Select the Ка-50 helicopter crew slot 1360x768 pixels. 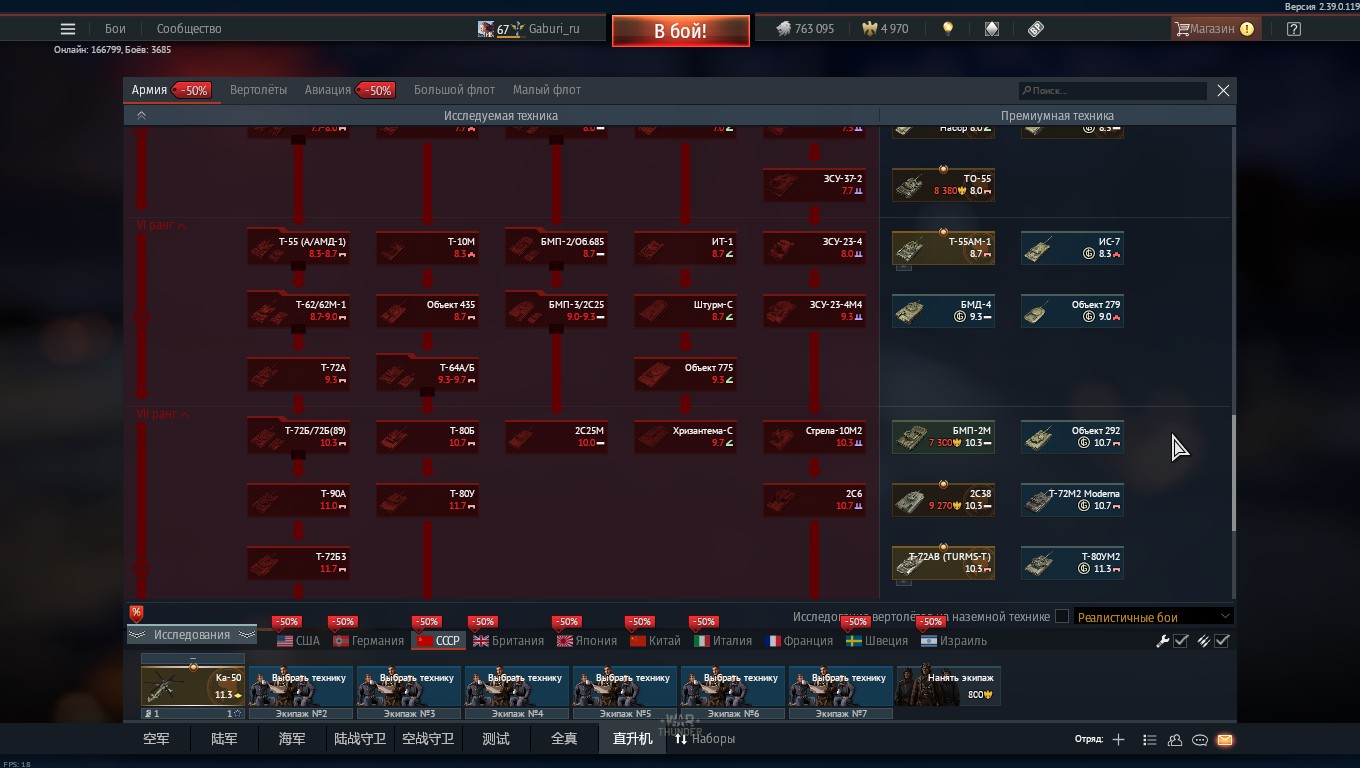[x=193, y=686]
